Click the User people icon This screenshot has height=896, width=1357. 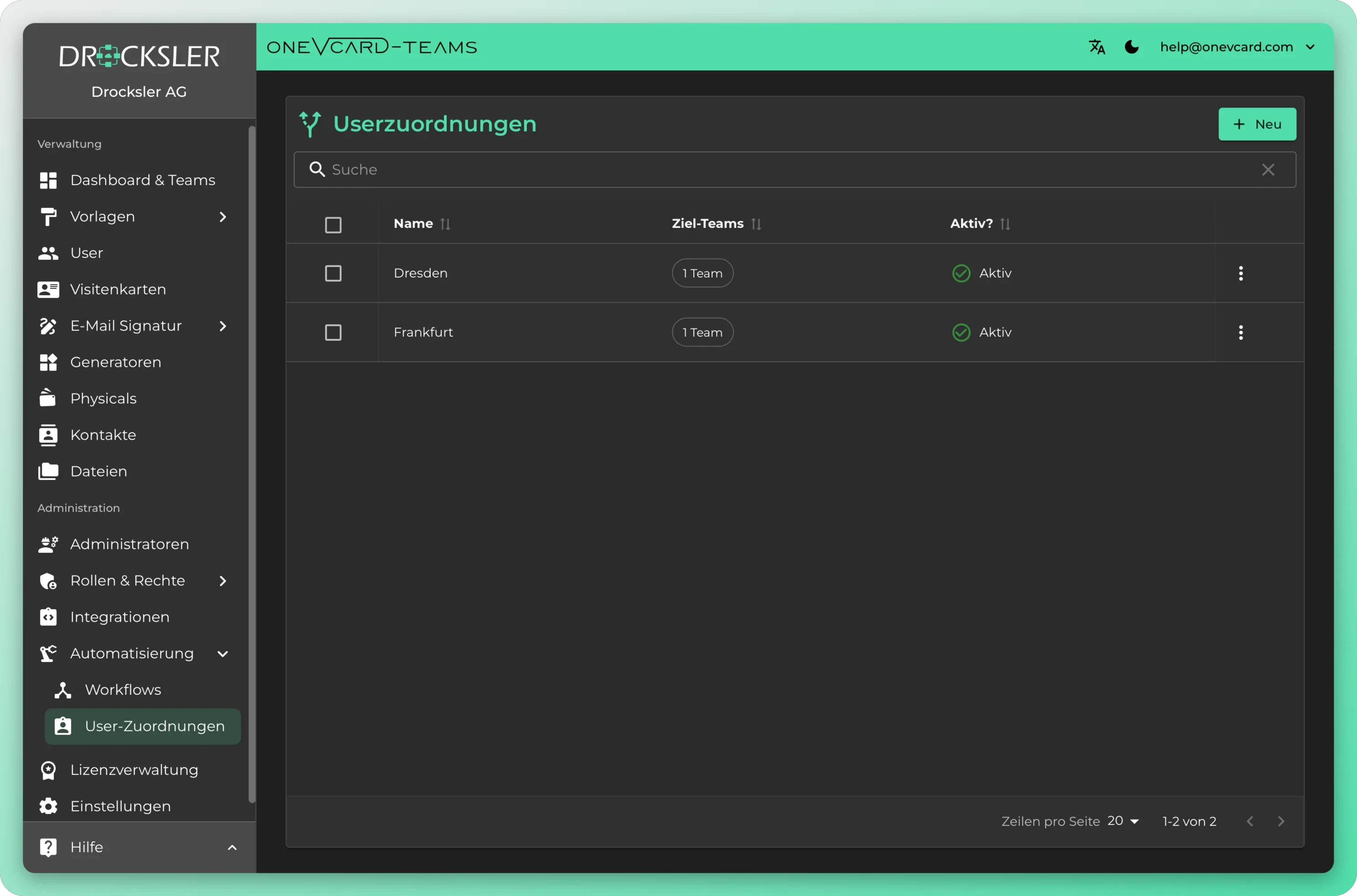pos(49,253)
